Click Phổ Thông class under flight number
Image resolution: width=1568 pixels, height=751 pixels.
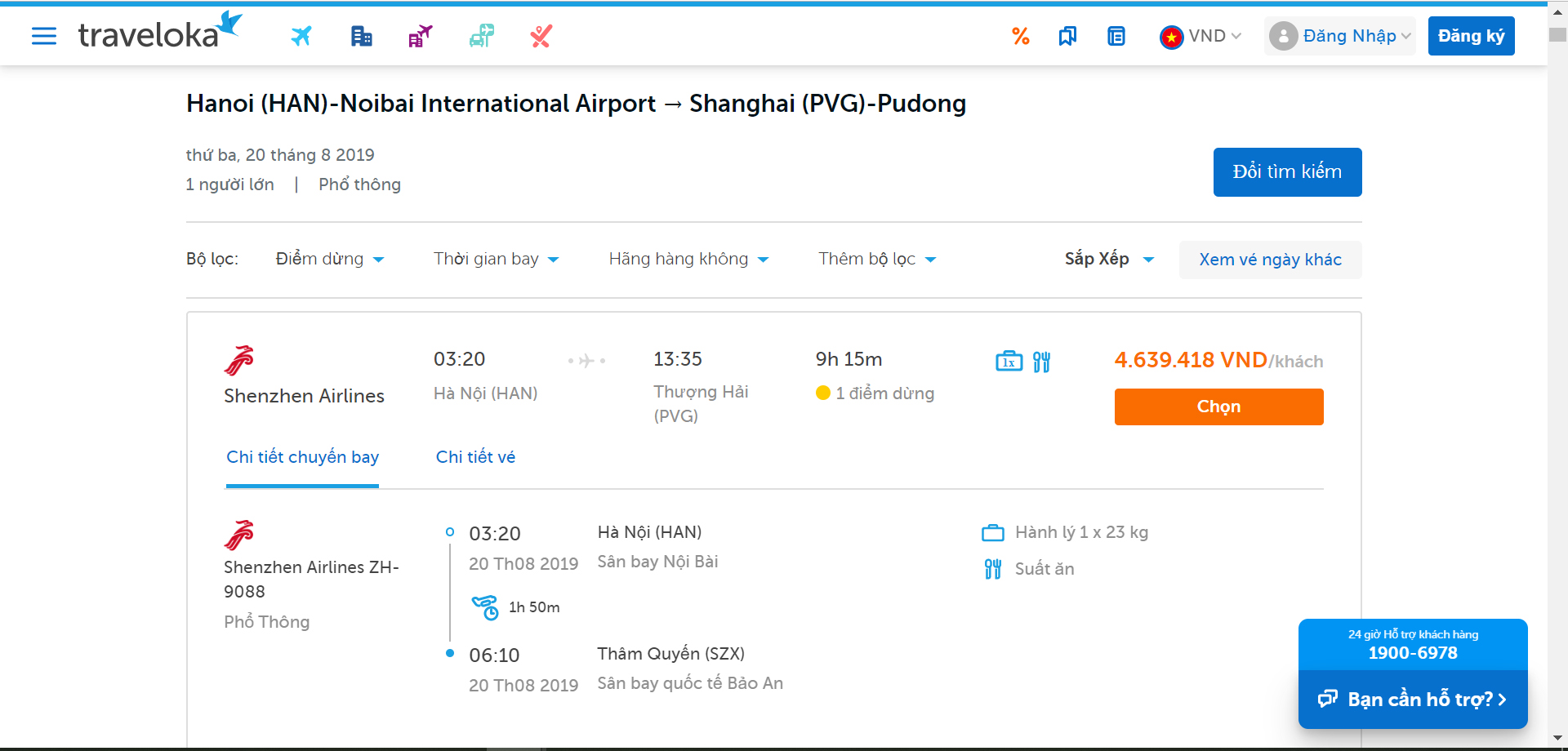(266, 622)
